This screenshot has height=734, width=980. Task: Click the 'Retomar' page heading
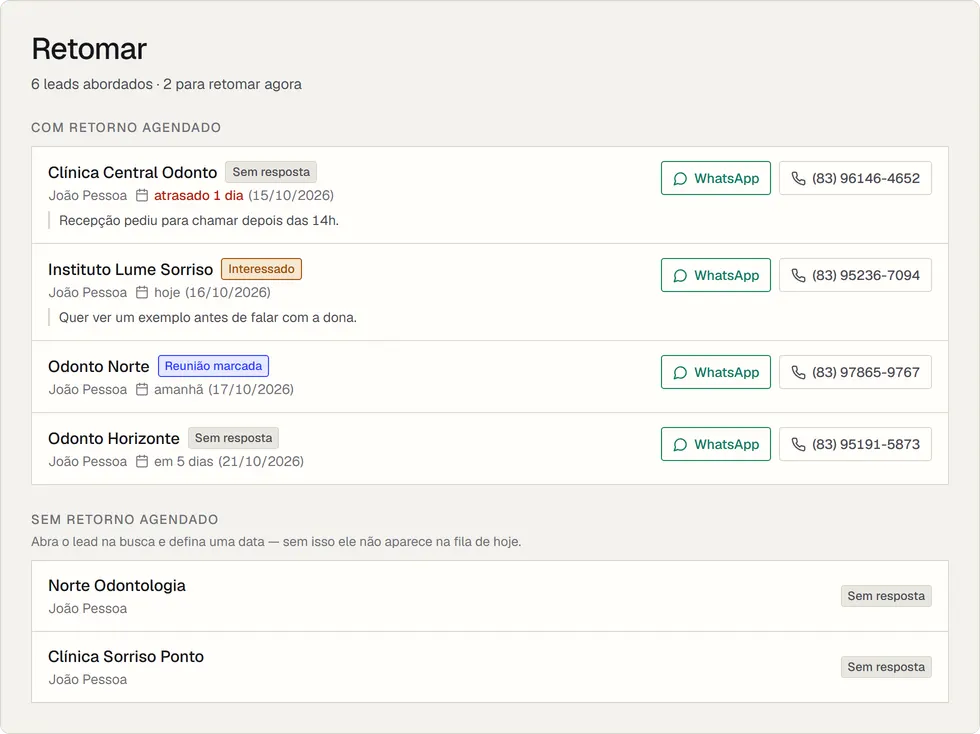89,49
